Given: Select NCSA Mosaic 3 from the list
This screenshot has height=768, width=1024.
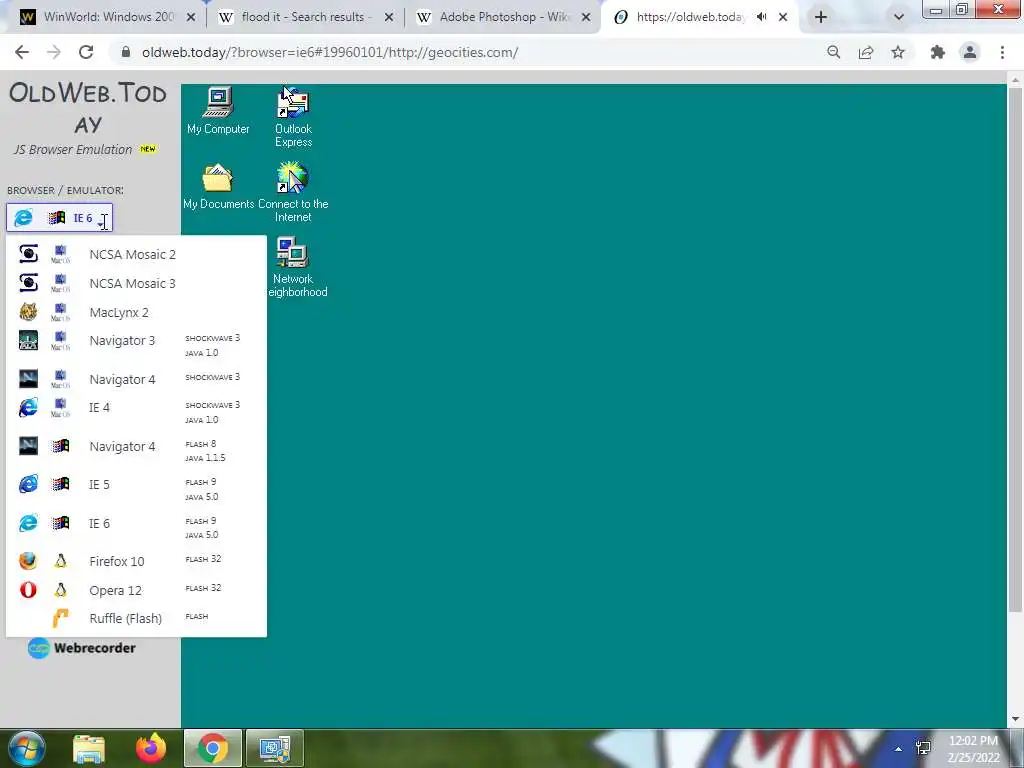Looking at the screenshot, I should click(136, 283).
